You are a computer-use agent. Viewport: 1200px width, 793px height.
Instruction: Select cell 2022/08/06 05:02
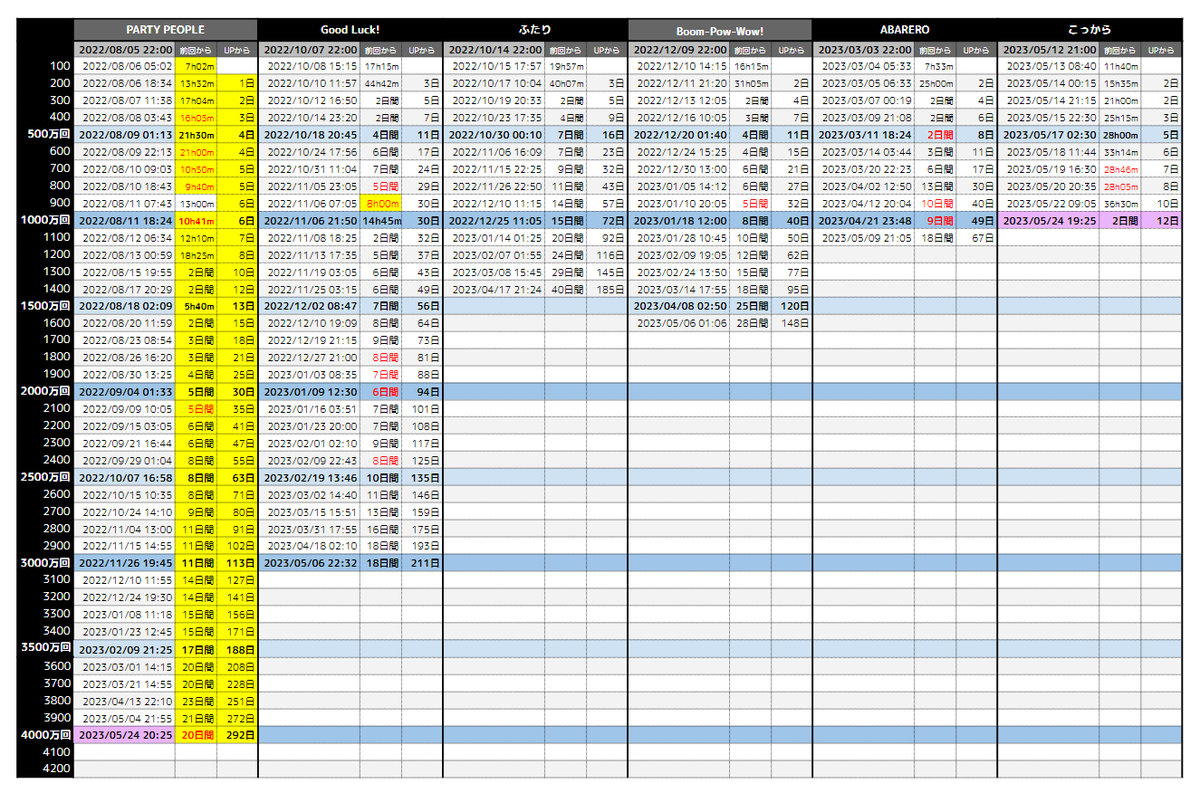[126, 66]
